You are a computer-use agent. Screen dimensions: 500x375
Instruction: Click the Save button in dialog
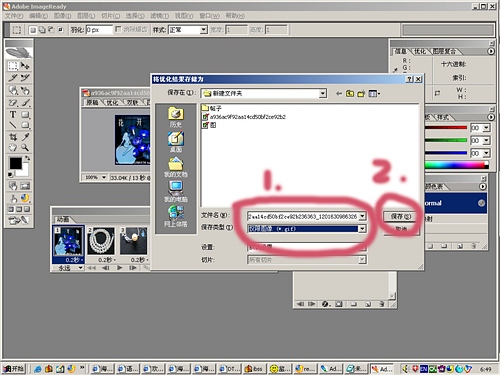pyautogui.click(x=401, y=217)
